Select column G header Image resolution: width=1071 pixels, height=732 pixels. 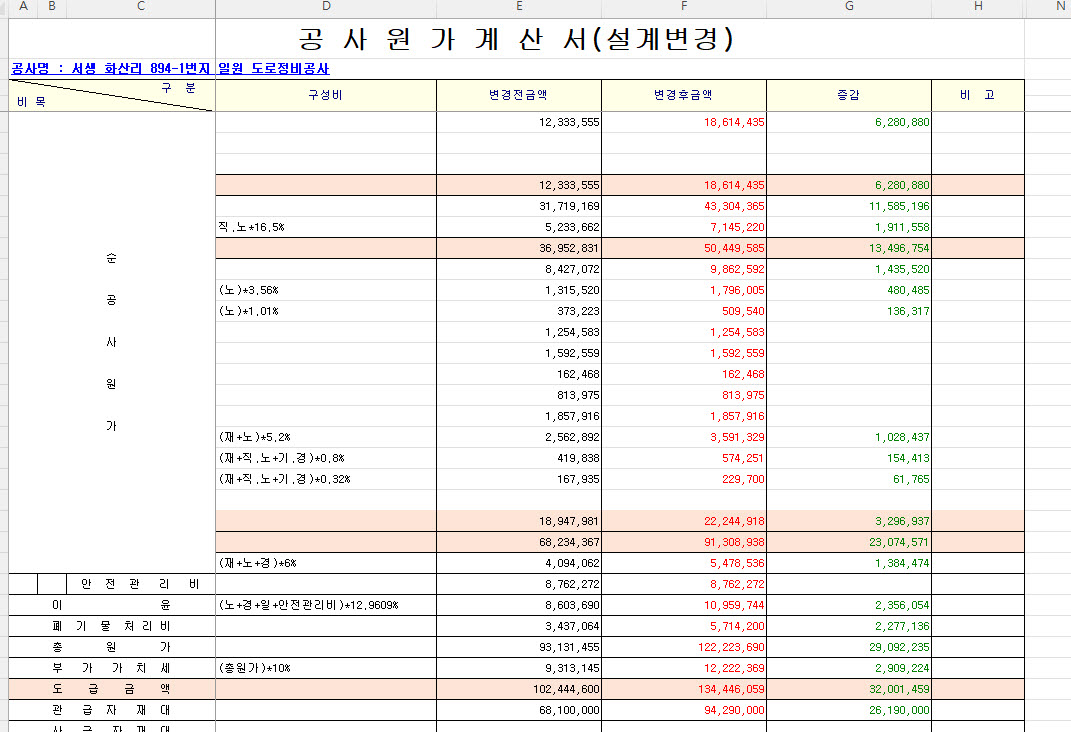pyautogui.click(x=848, y=7)
